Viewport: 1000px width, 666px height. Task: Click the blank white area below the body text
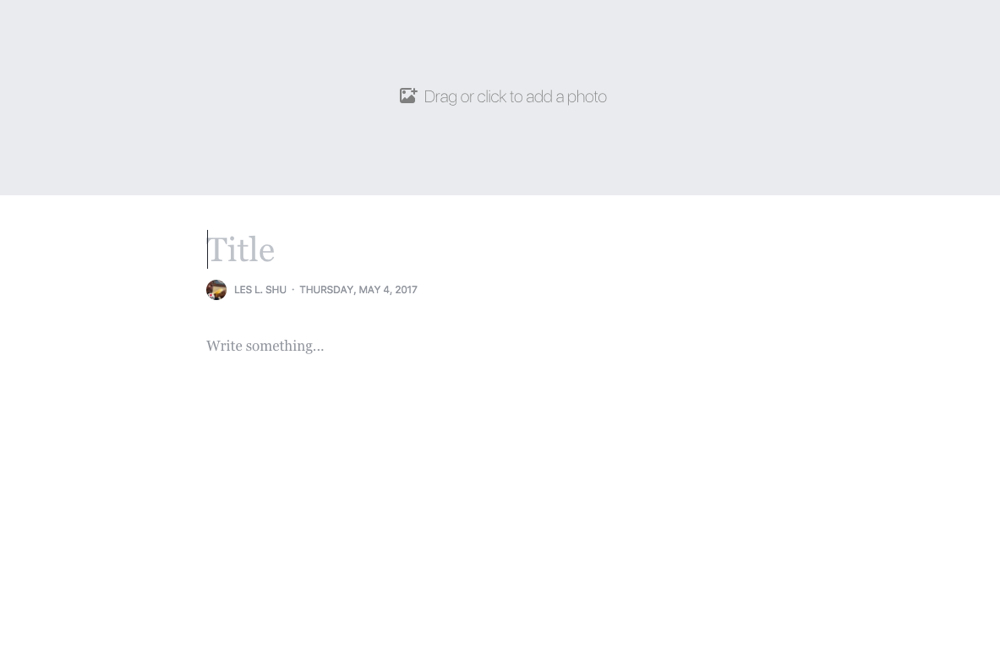tap(500, 510)
